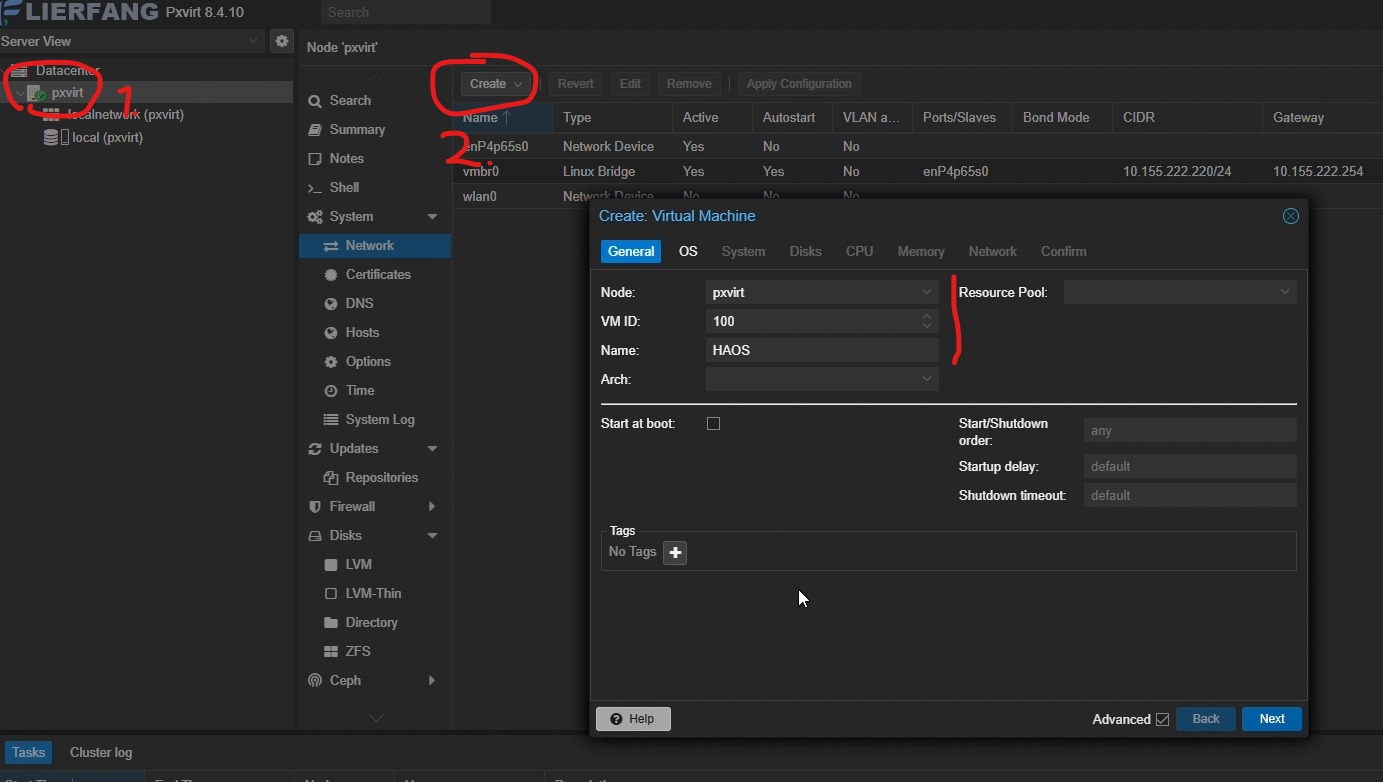Open the ZFS disks section
Viewport: 1383px width, 782px height.
click(x=357, y=651)
